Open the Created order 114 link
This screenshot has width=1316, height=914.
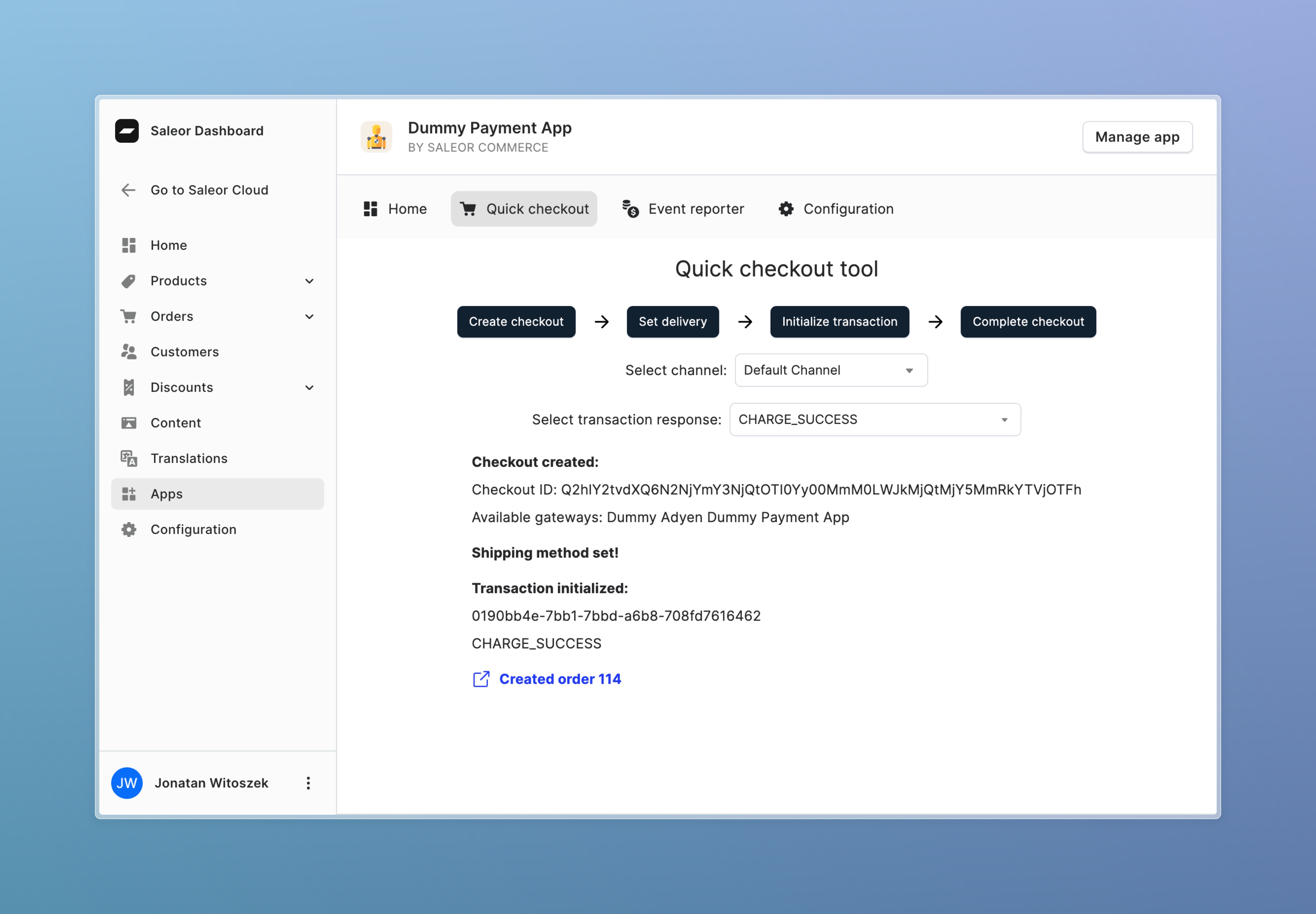[560, 679]
